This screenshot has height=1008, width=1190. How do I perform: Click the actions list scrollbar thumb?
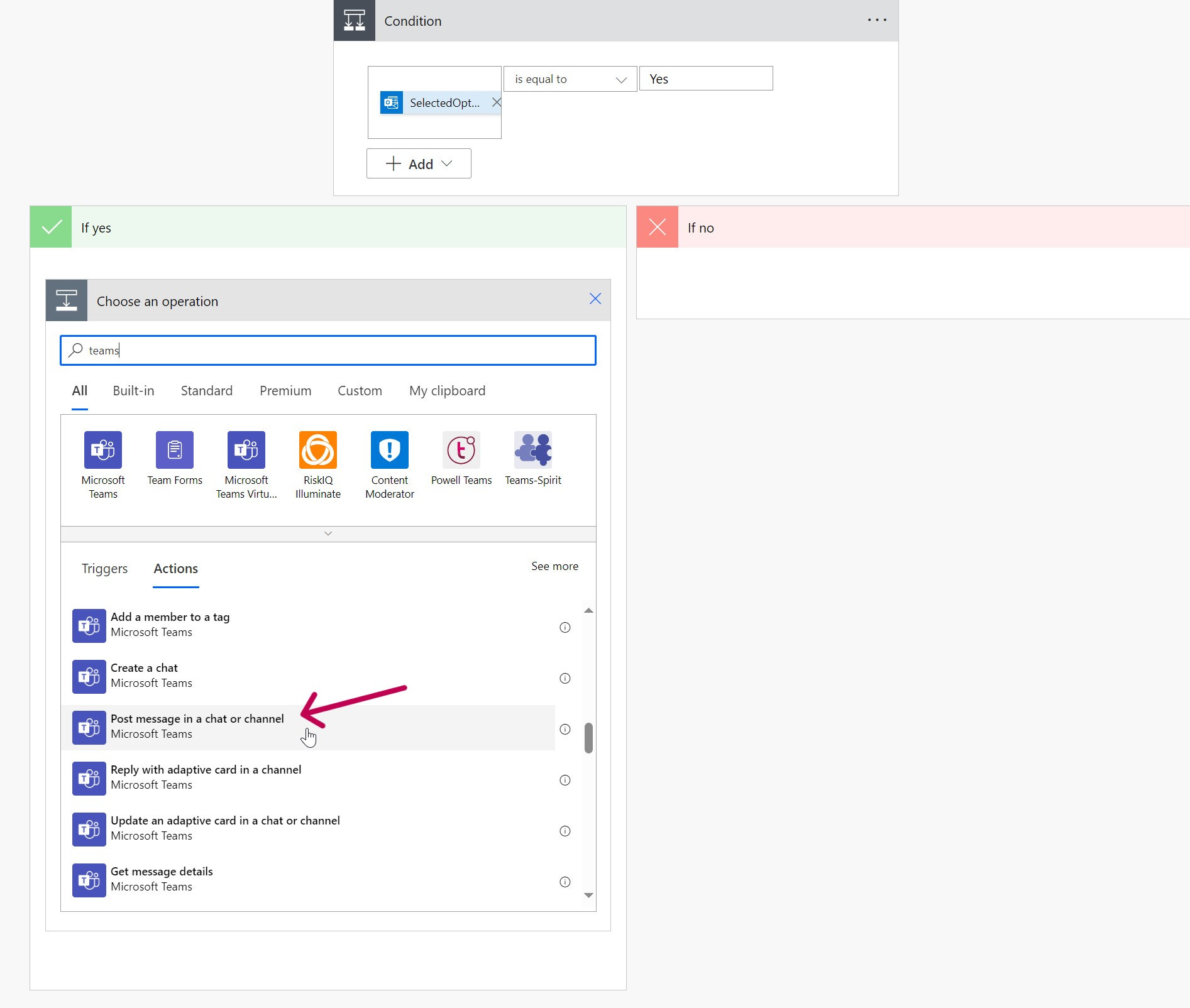(x=588, y=738)
